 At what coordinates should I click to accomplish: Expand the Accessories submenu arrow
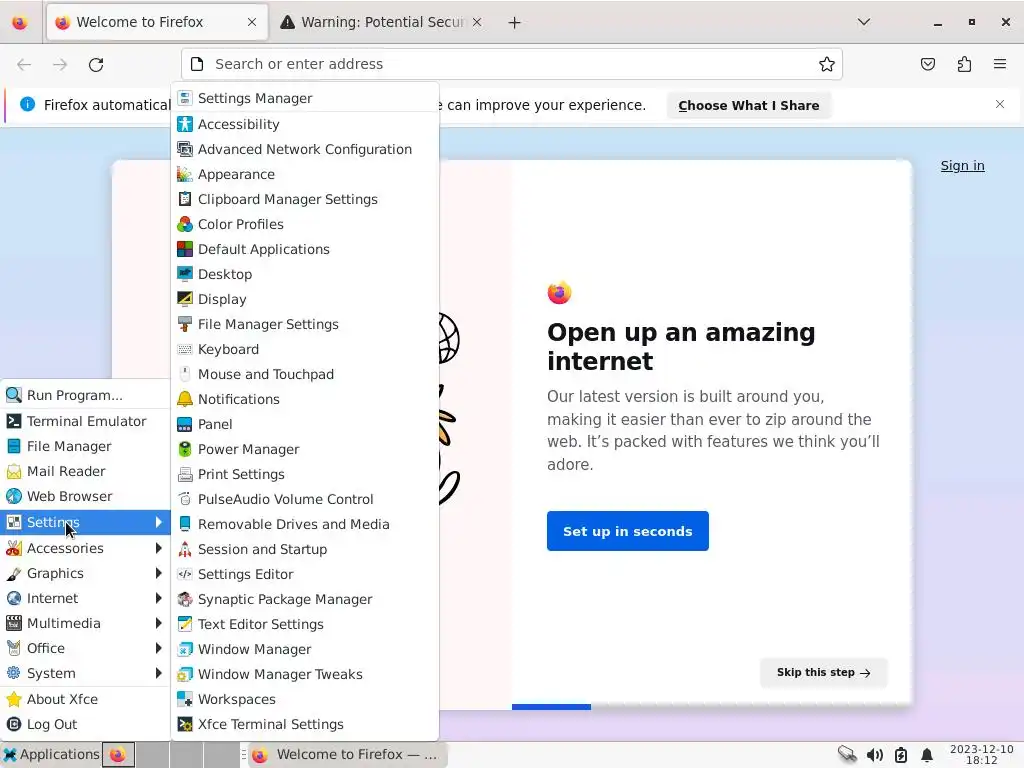pyautogui.click(x=158, y=548)
